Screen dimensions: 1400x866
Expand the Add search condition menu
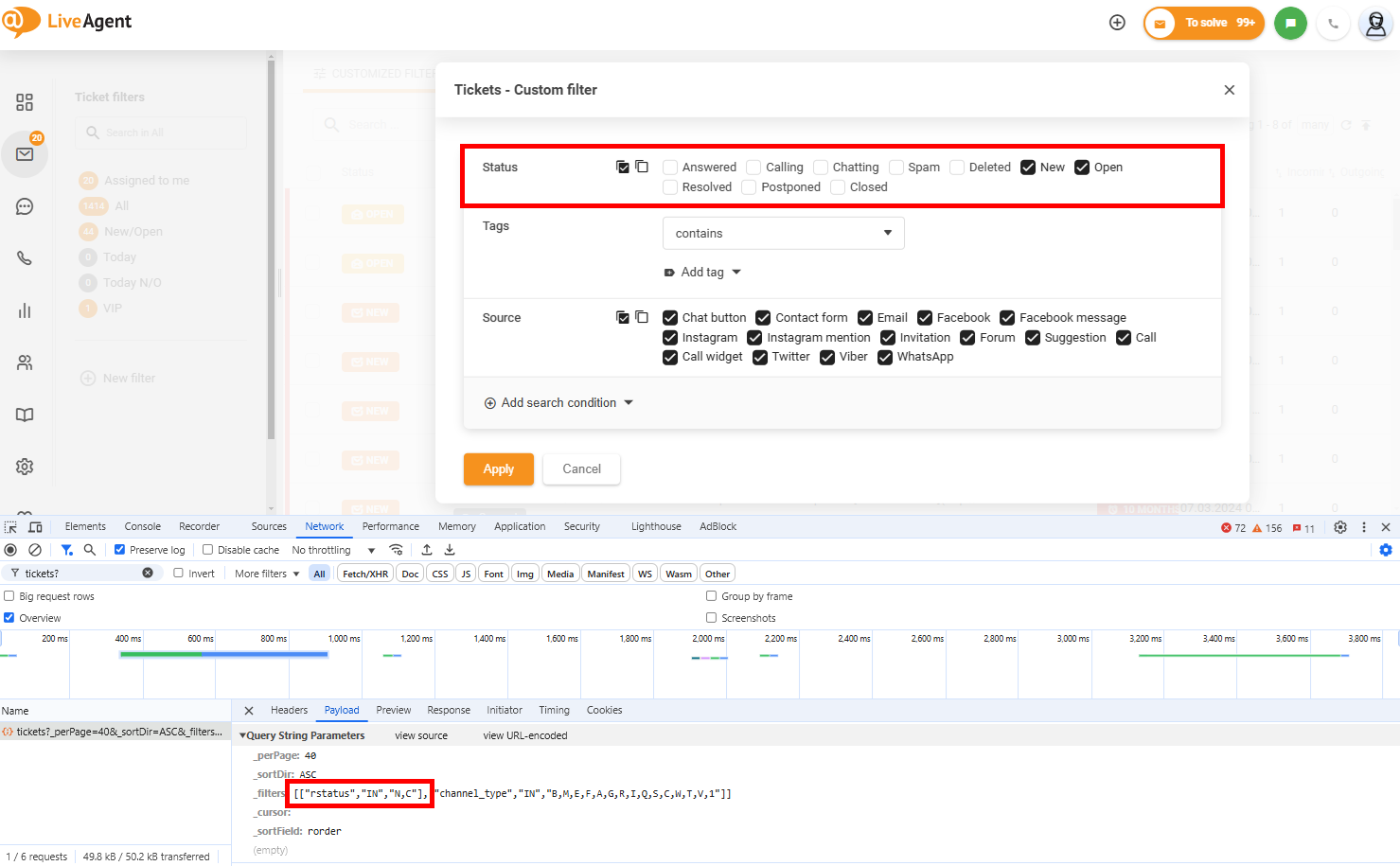point(558,403)
